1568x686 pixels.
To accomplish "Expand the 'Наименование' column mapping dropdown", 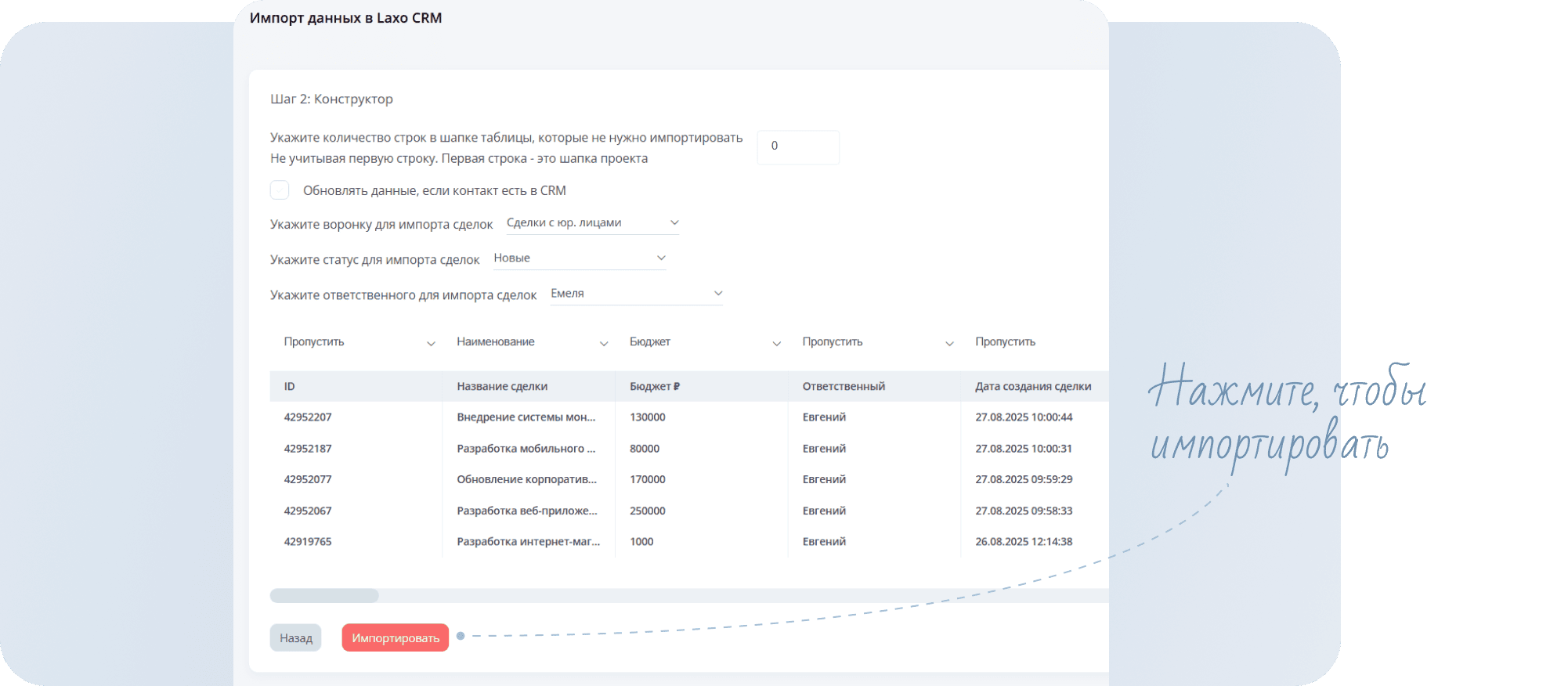I will click(532, 342).
